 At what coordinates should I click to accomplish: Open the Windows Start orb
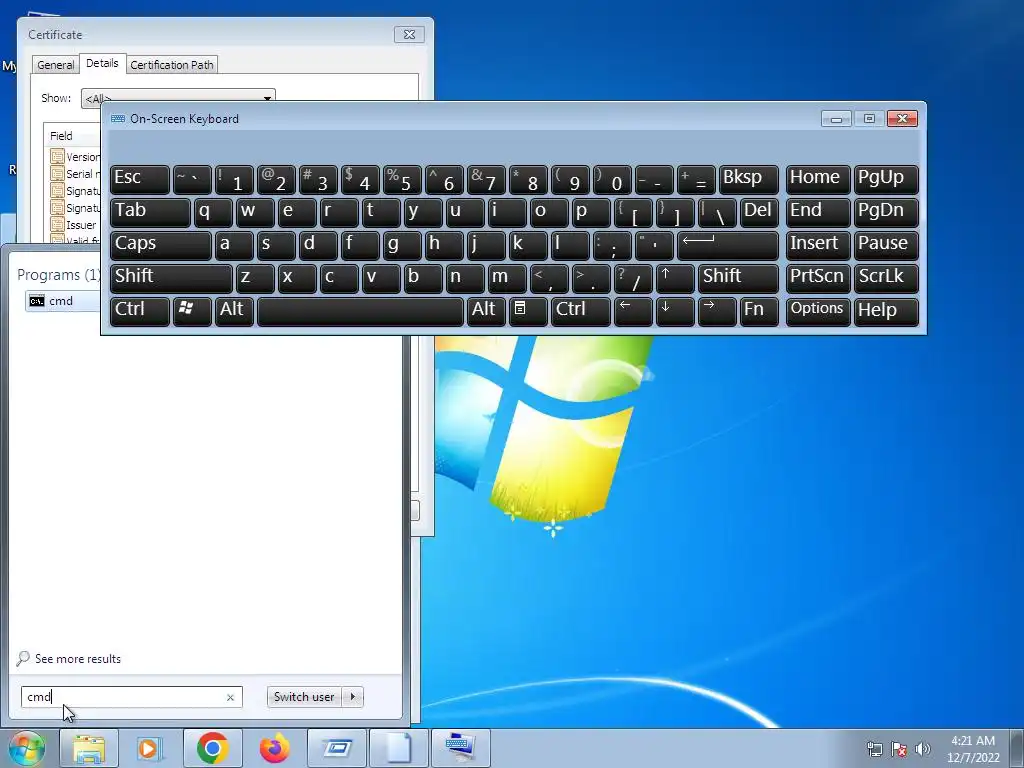point(27,748)
